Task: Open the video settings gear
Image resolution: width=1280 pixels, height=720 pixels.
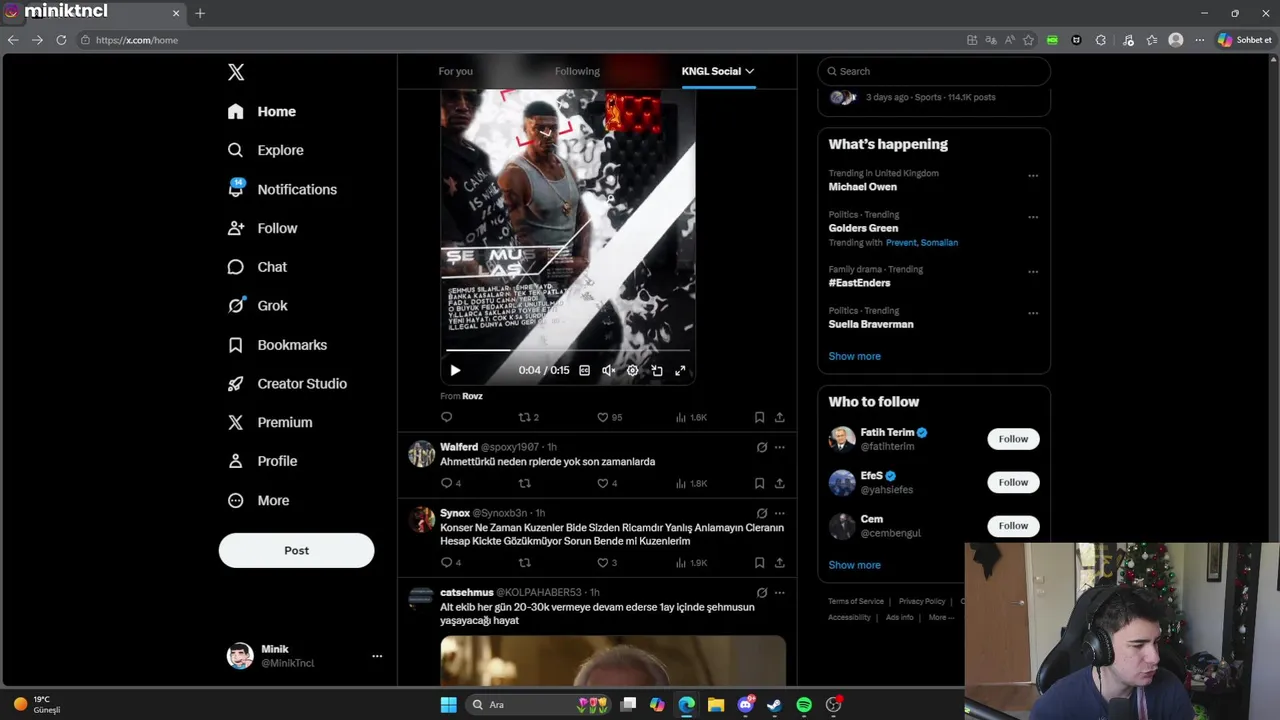Action: [x=632, y=370]
